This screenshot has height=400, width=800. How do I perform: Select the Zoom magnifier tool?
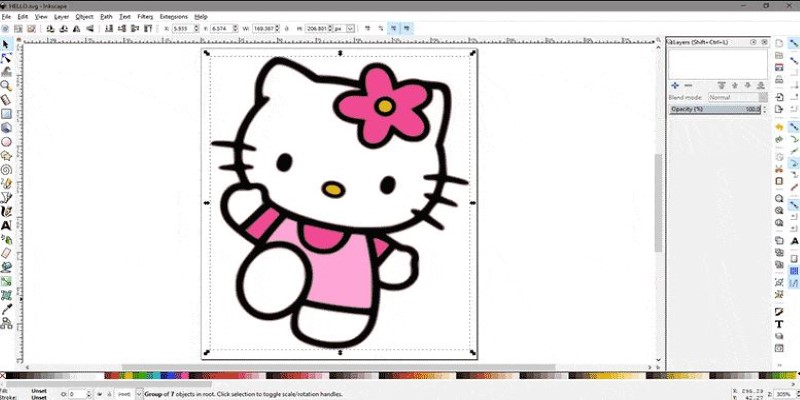coord(6,86)
